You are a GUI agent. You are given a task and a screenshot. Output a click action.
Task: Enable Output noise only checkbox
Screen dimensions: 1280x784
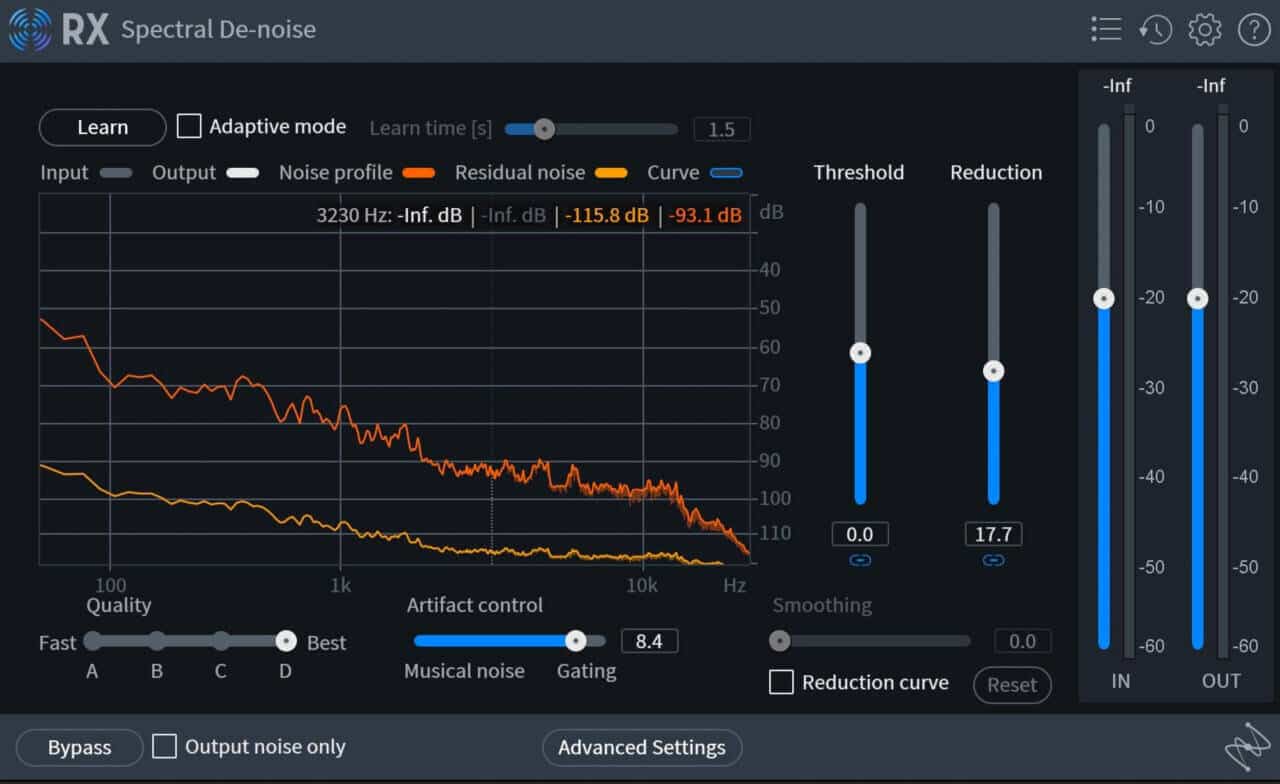point(164,746)
